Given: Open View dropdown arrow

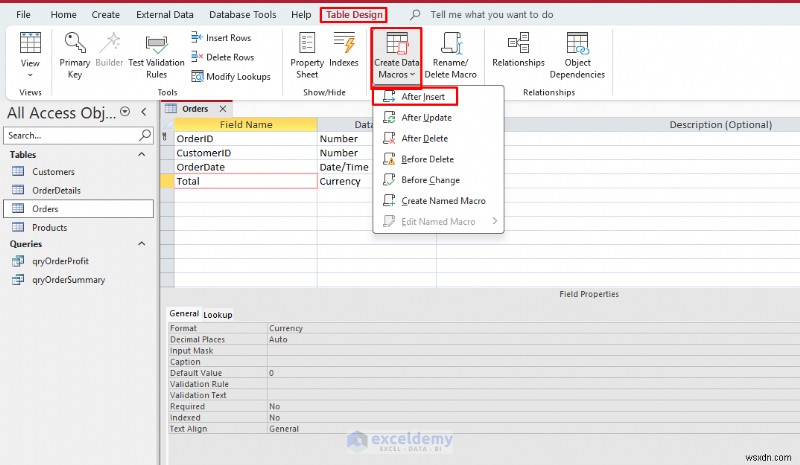Looking at the screenshot, I should click(30, 75).
